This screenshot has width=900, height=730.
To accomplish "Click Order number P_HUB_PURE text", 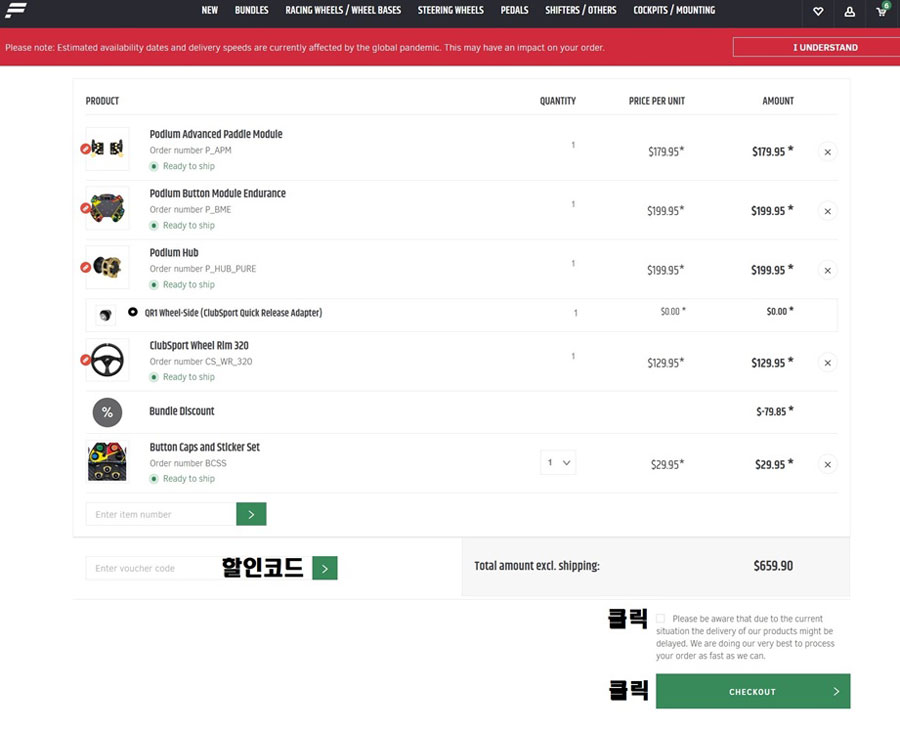I will (x=203, y=269).
